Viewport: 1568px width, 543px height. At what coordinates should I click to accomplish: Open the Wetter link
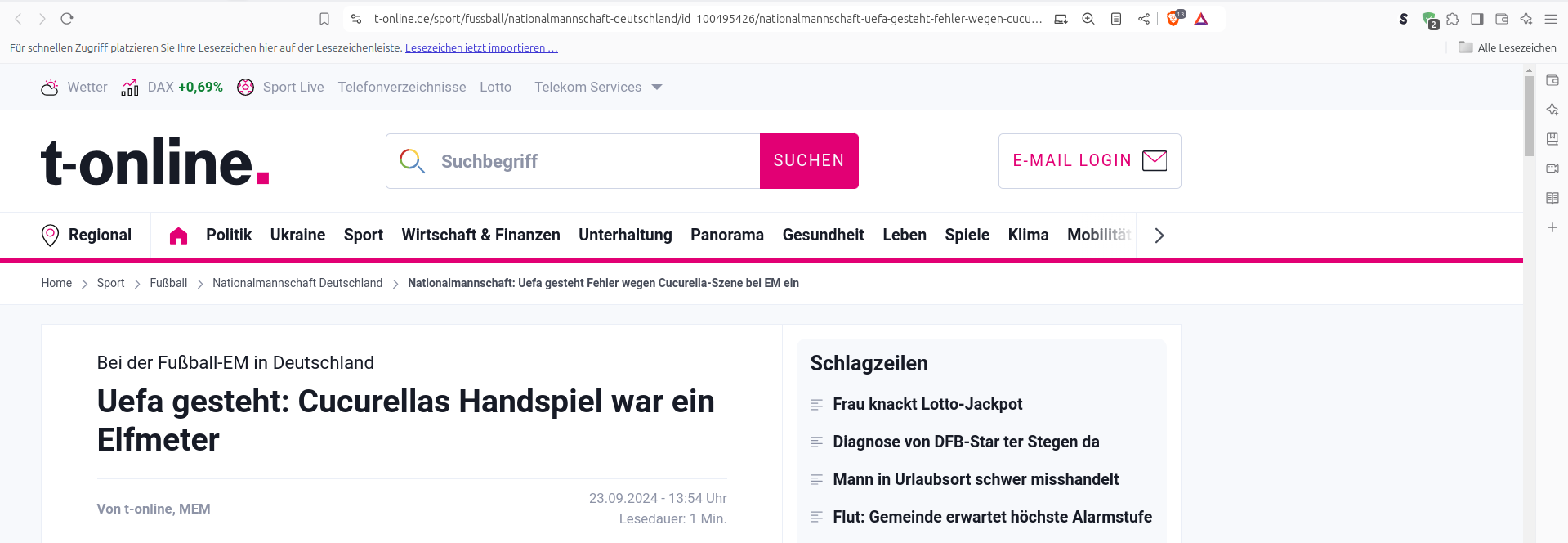74,87
